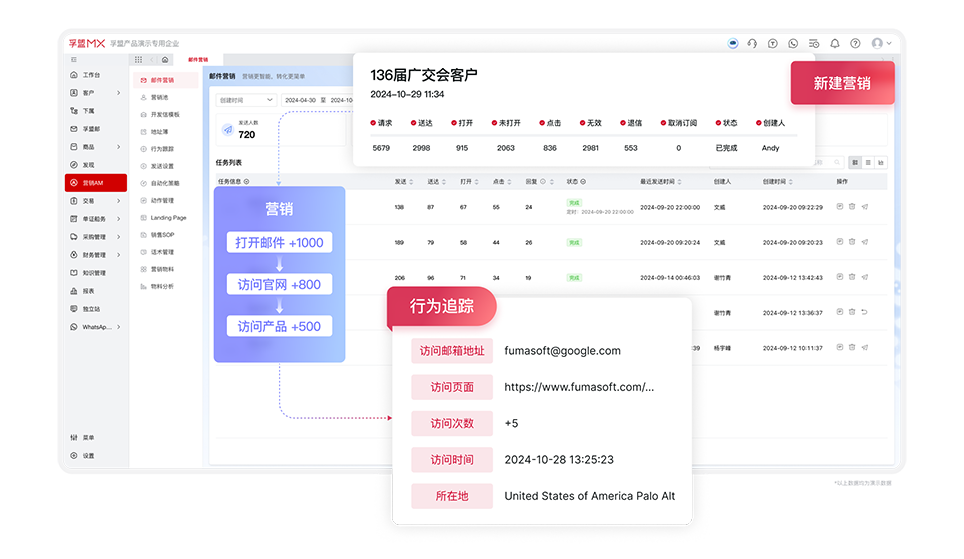Expand the 客户 sidebar menu
The width and height of the screenshot is (964, 559).
pyautogui.click(x=96, y=92)
